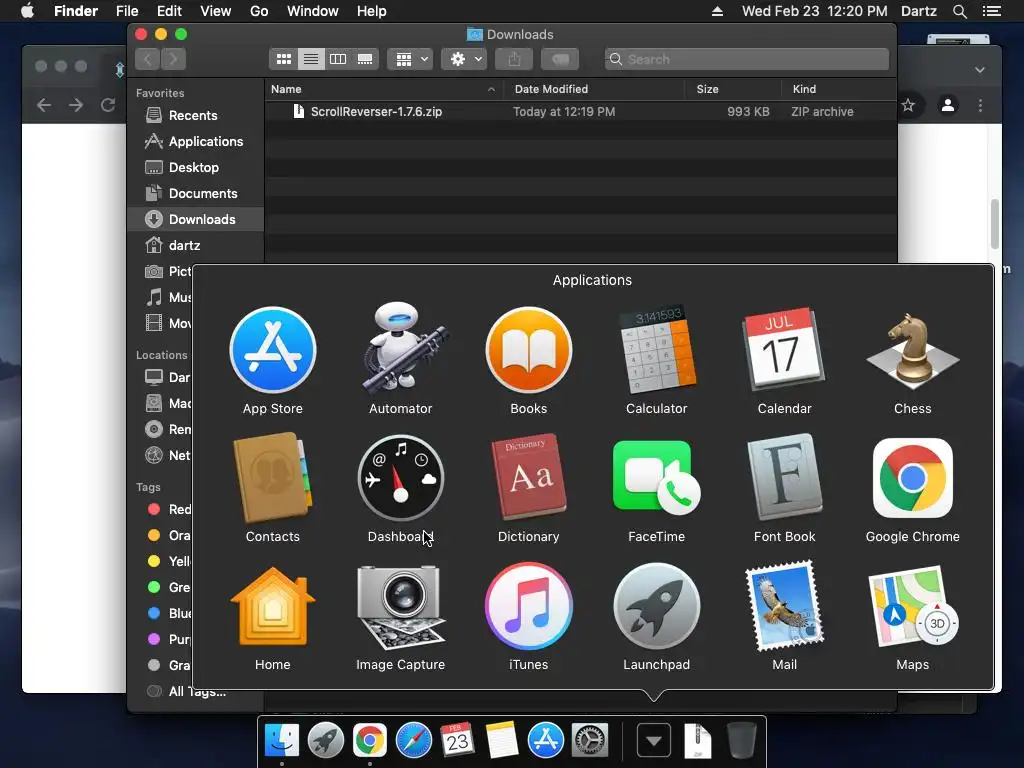1024x768 pixels.
Task: Click the Finder forward arrow button
Action: tap(173, 59)
